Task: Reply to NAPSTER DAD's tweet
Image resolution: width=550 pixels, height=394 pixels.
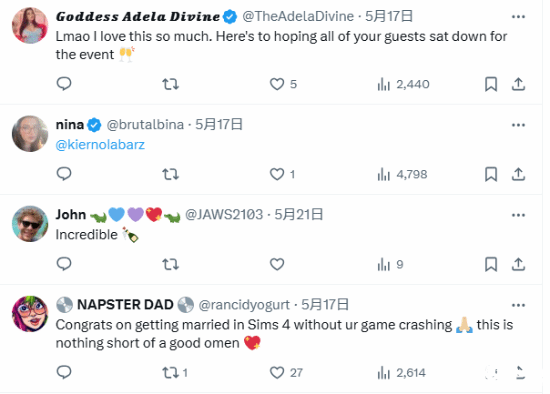Action: 64,372
